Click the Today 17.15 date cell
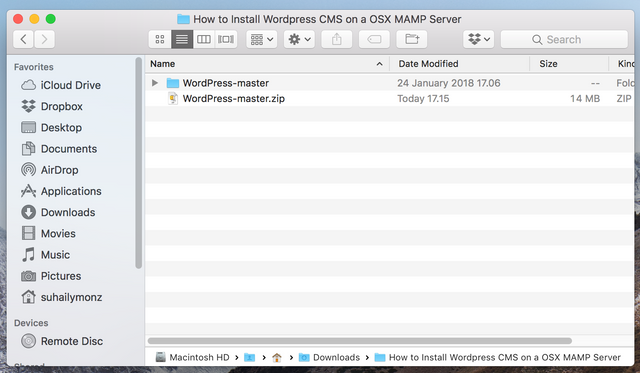The image size is (640, 373). click(x=423, y=99)
